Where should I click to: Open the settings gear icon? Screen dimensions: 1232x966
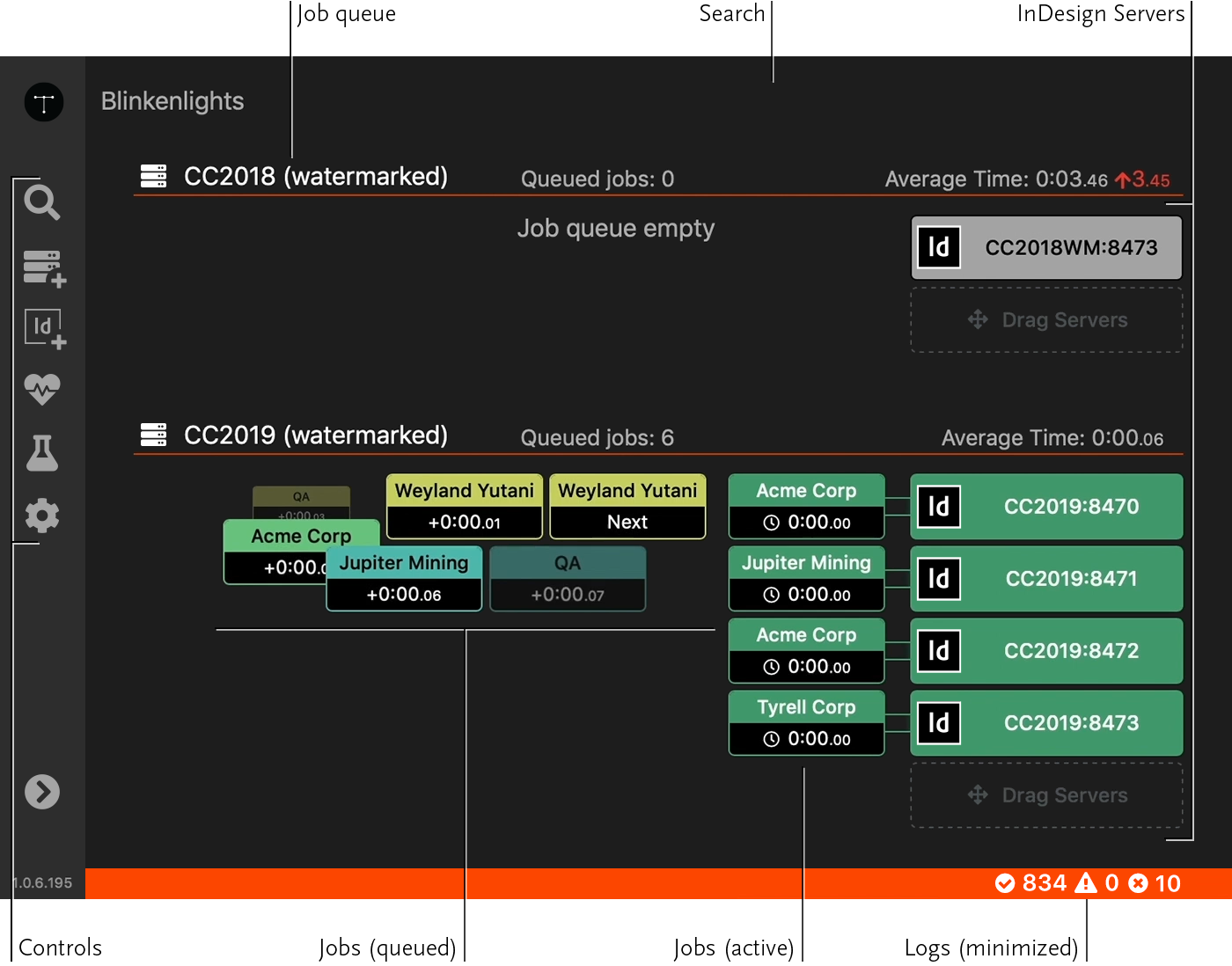42,516
